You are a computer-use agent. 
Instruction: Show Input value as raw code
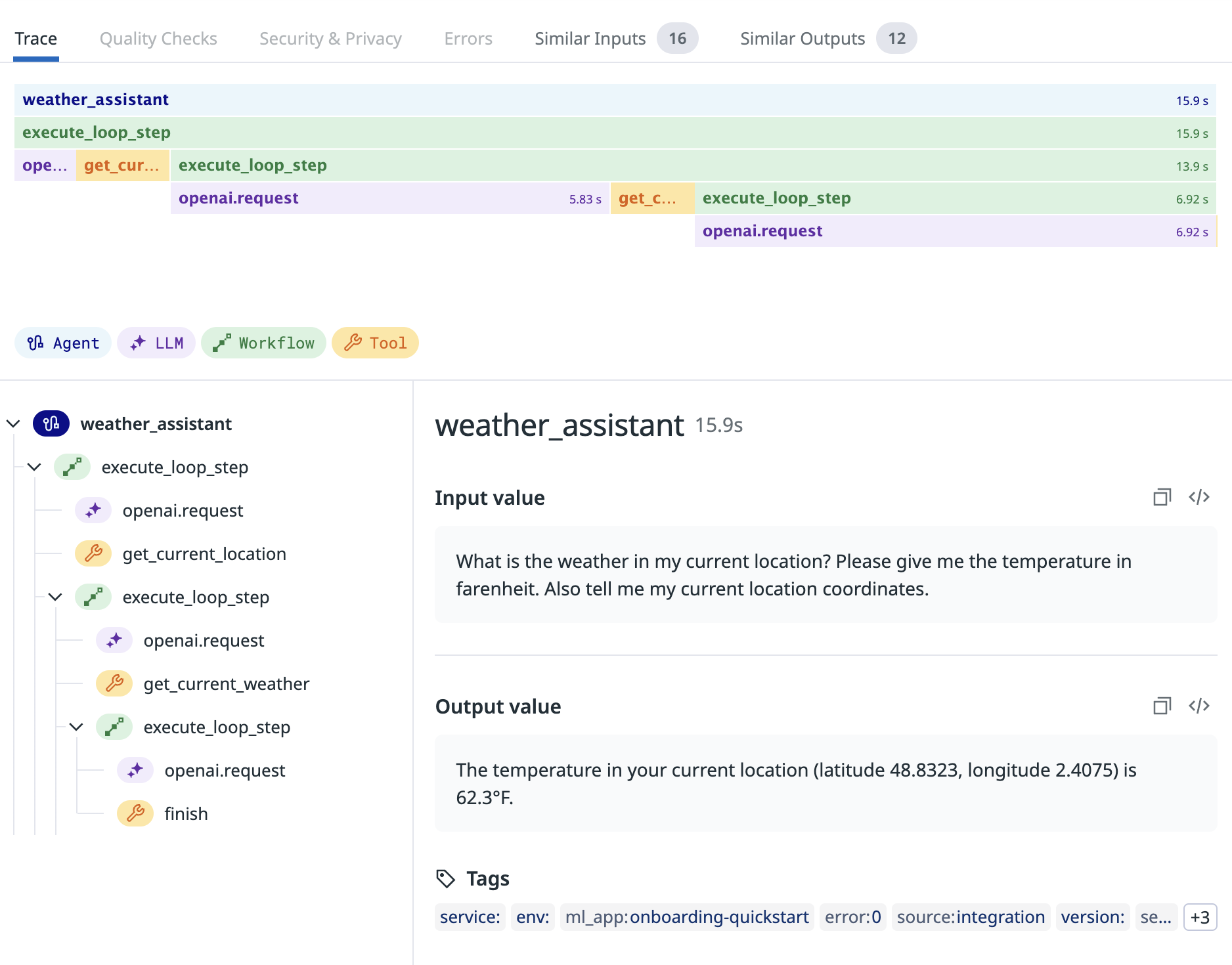pyautogui.click(x=1199, y=498)
